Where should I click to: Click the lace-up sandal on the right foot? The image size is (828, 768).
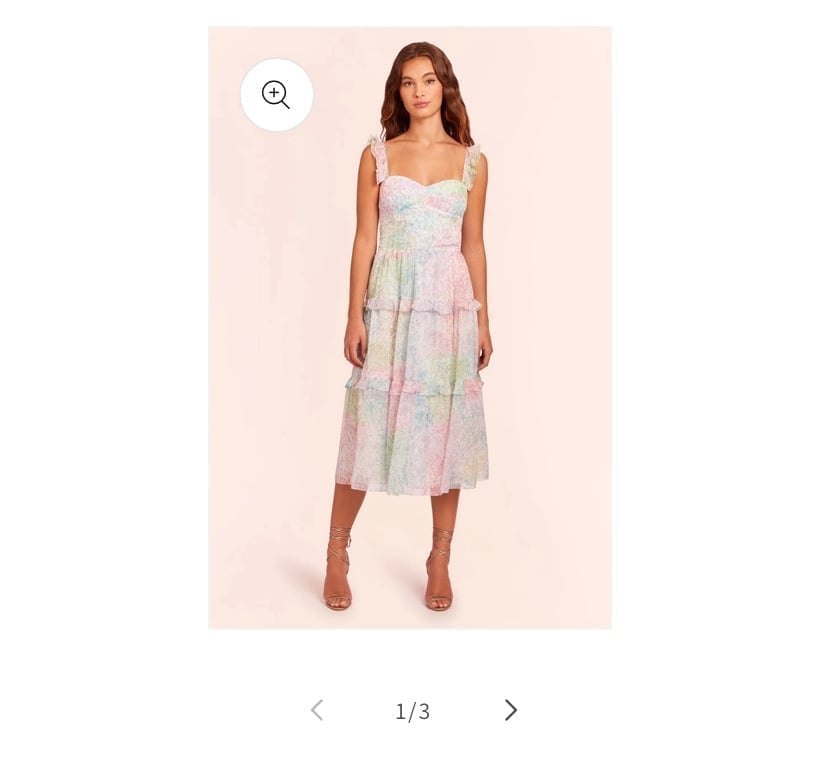click(439, 570)
